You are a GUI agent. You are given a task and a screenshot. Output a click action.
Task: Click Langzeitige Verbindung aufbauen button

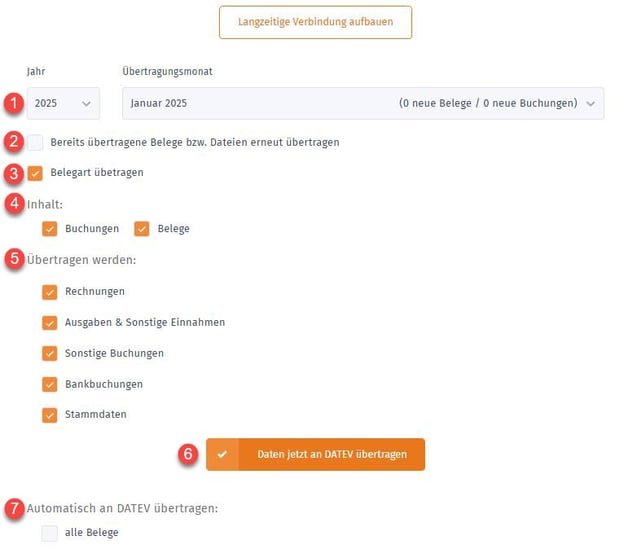[315, 22]
